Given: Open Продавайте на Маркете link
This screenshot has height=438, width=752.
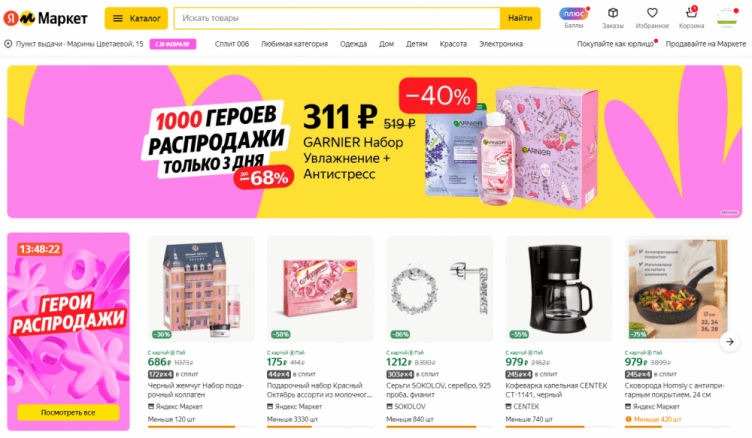Looking at the screenshot, I should pyautogui.click(x=705, y=44).
